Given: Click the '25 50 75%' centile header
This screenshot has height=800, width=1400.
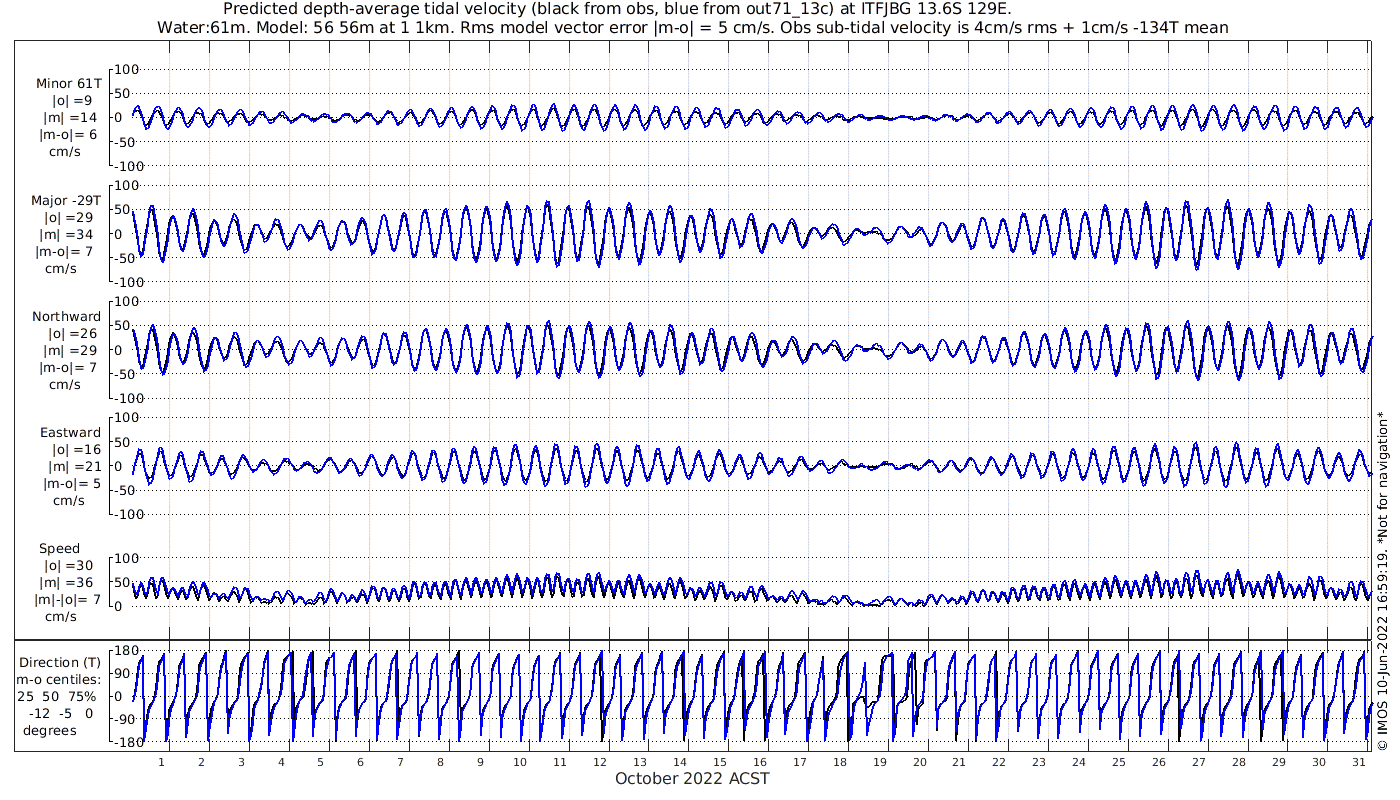Looking at the screenshot, I should [56, 696].
